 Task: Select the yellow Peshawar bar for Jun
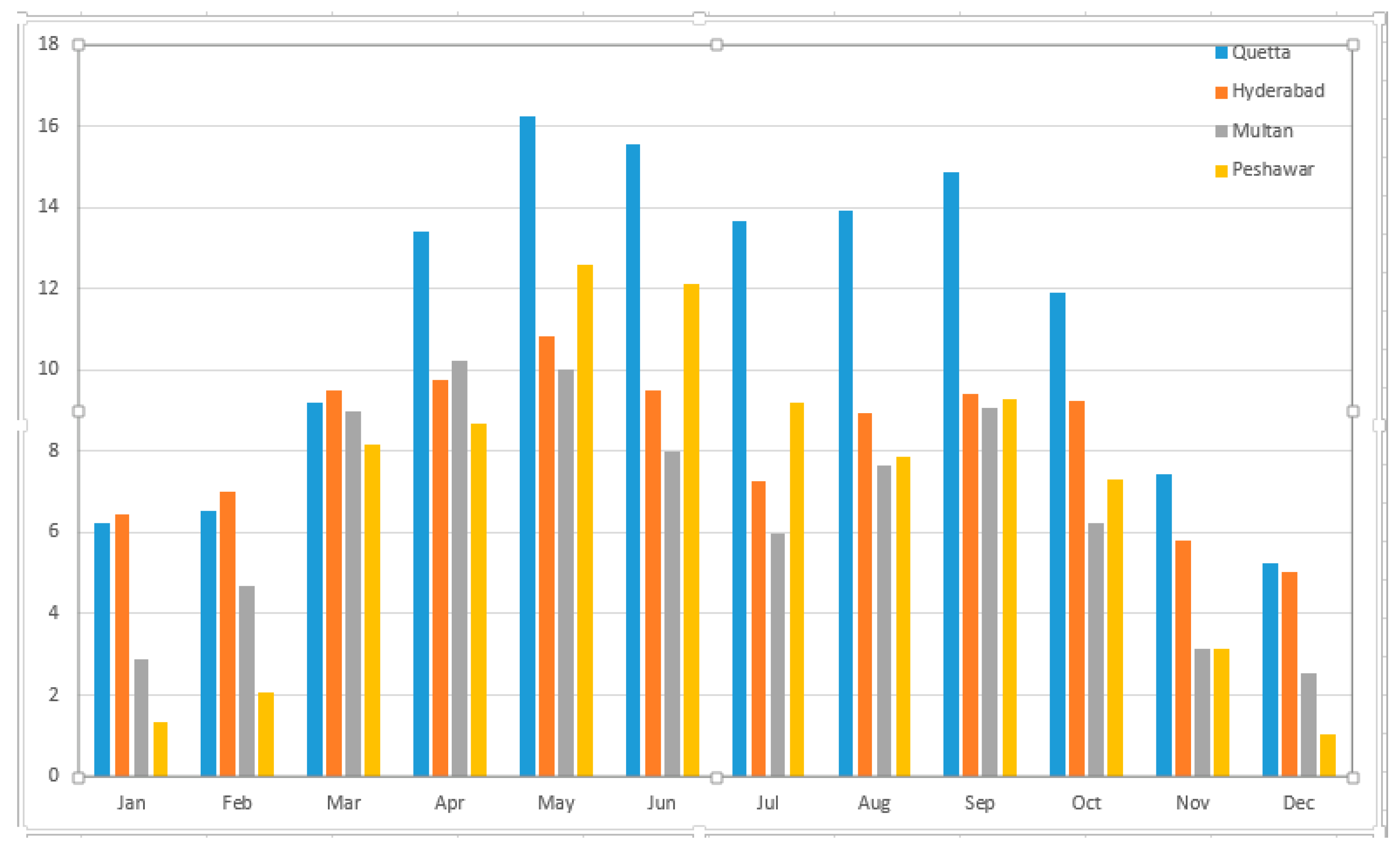[691, 529]
